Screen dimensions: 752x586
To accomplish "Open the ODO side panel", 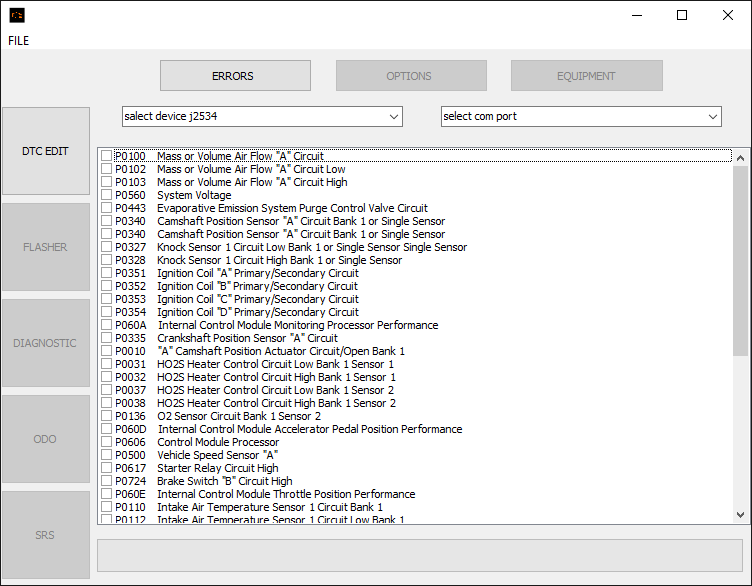I will [x=45, y=439].
